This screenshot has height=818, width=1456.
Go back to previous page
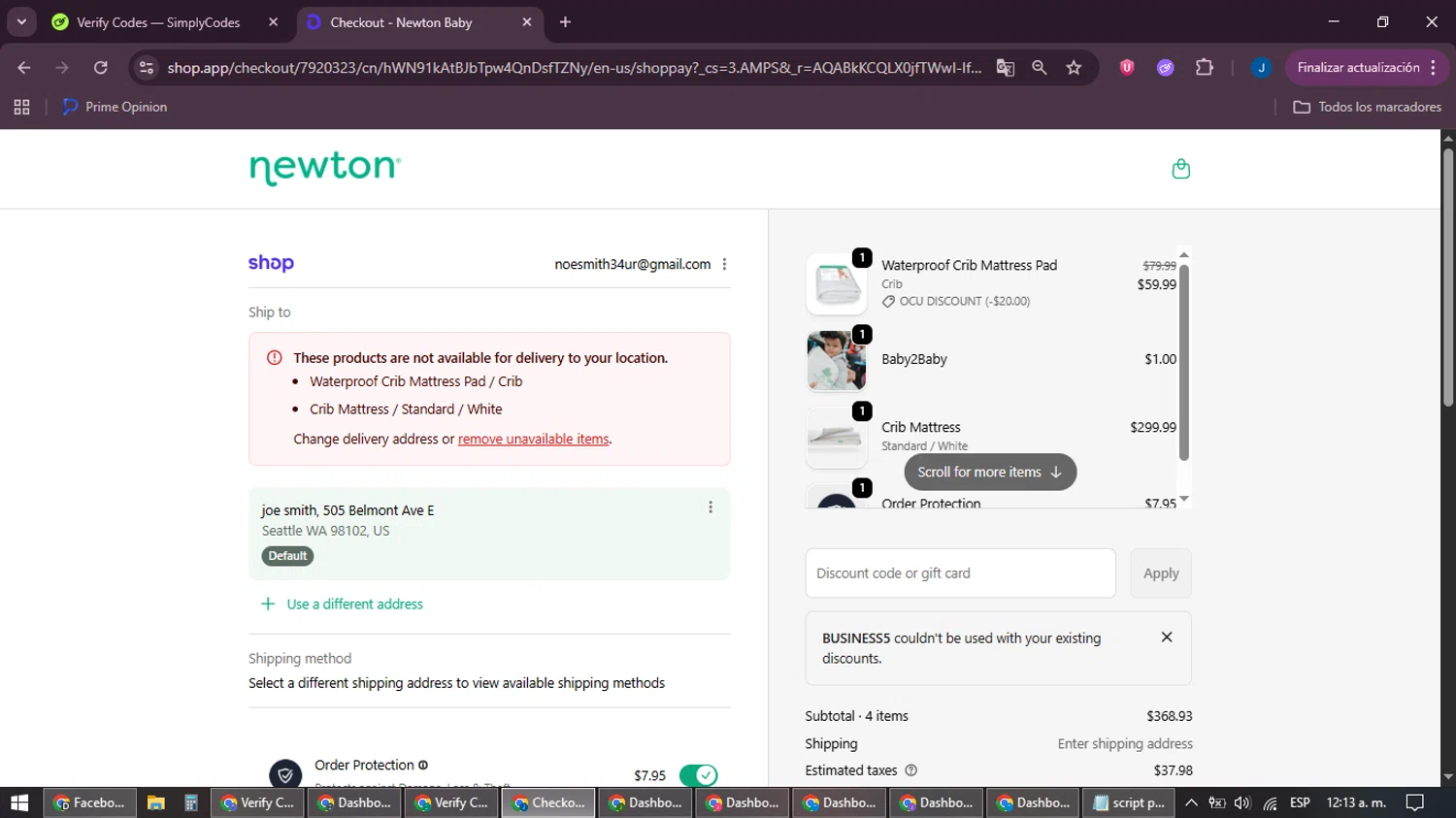[24, 68]
